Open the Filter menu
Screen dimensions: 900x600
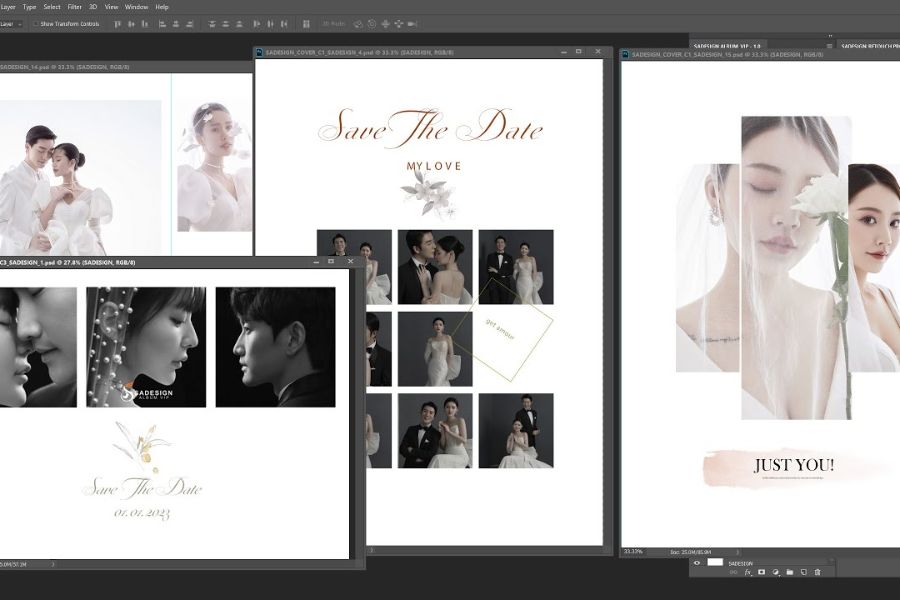75,7
